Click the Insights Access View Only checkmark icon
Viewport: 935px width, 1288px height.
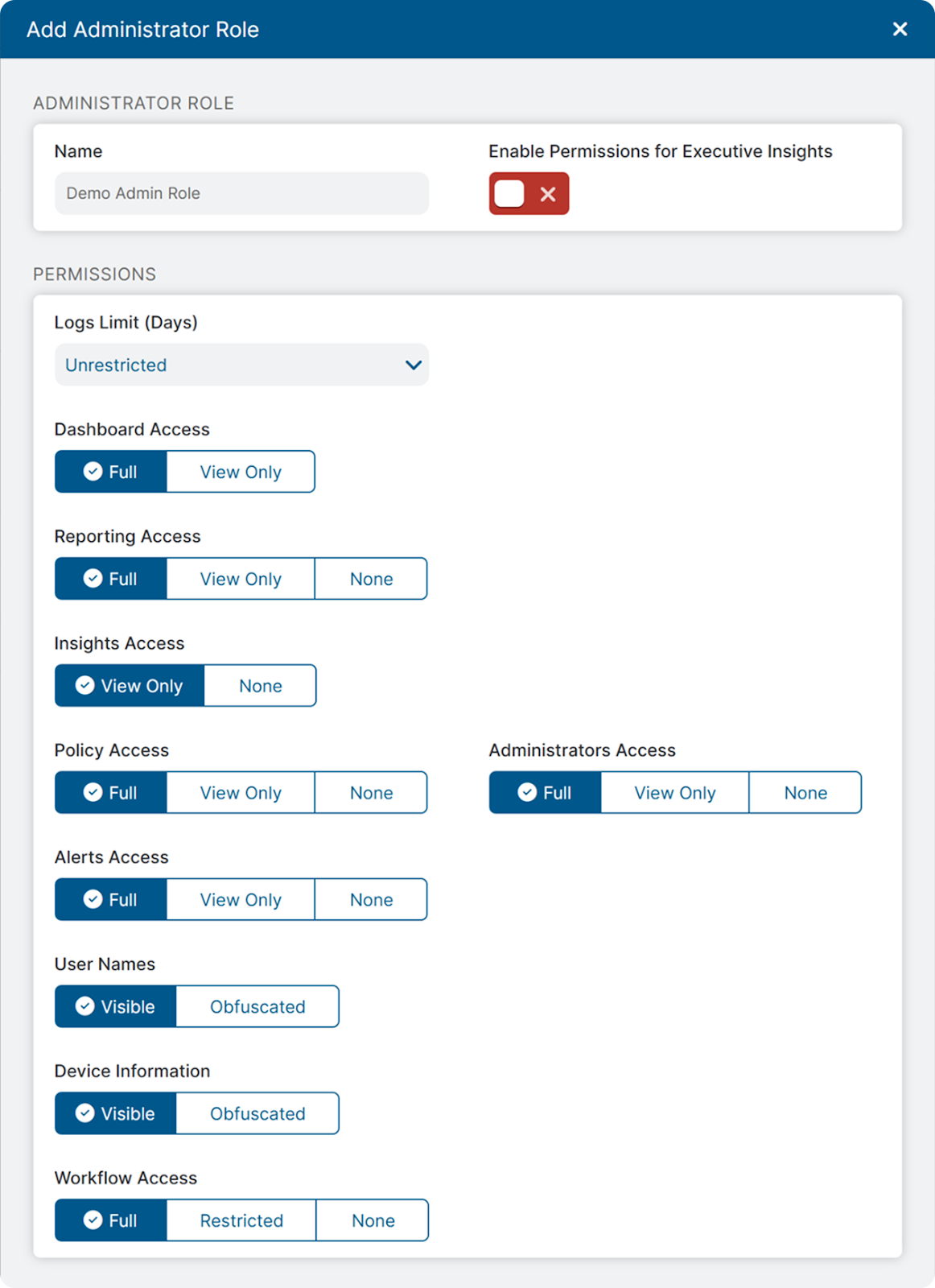pyautogui.click(x=84, y=686)
